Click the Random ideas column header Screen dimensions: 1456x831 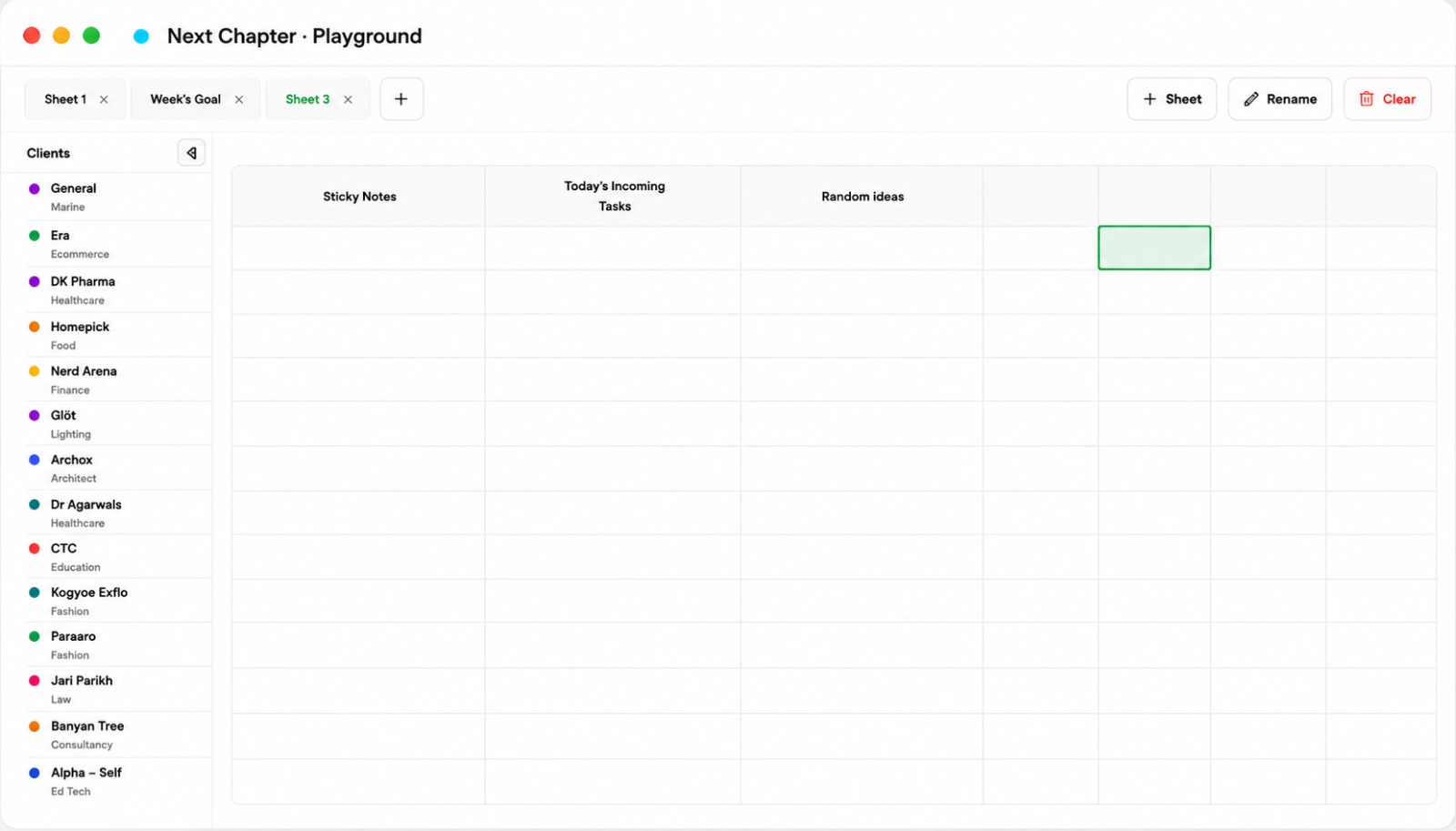(862, 196)
